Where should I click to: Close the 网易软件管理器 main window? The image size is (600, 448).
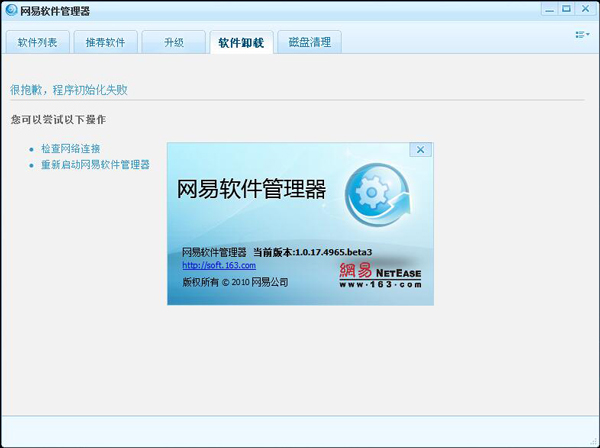(x=585, y=9)
